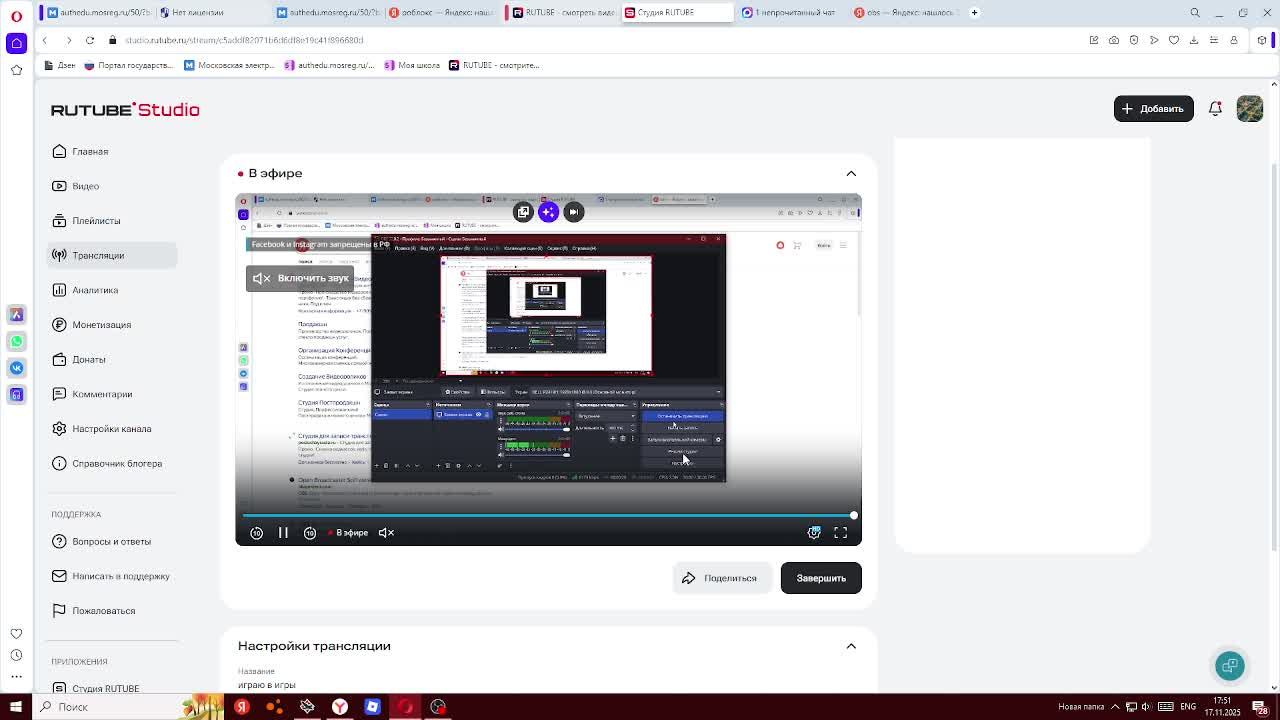The height and width of the screenshot is (720, 1280).
Task: Open Моя школа bookmark
Action: pos(412,65)
